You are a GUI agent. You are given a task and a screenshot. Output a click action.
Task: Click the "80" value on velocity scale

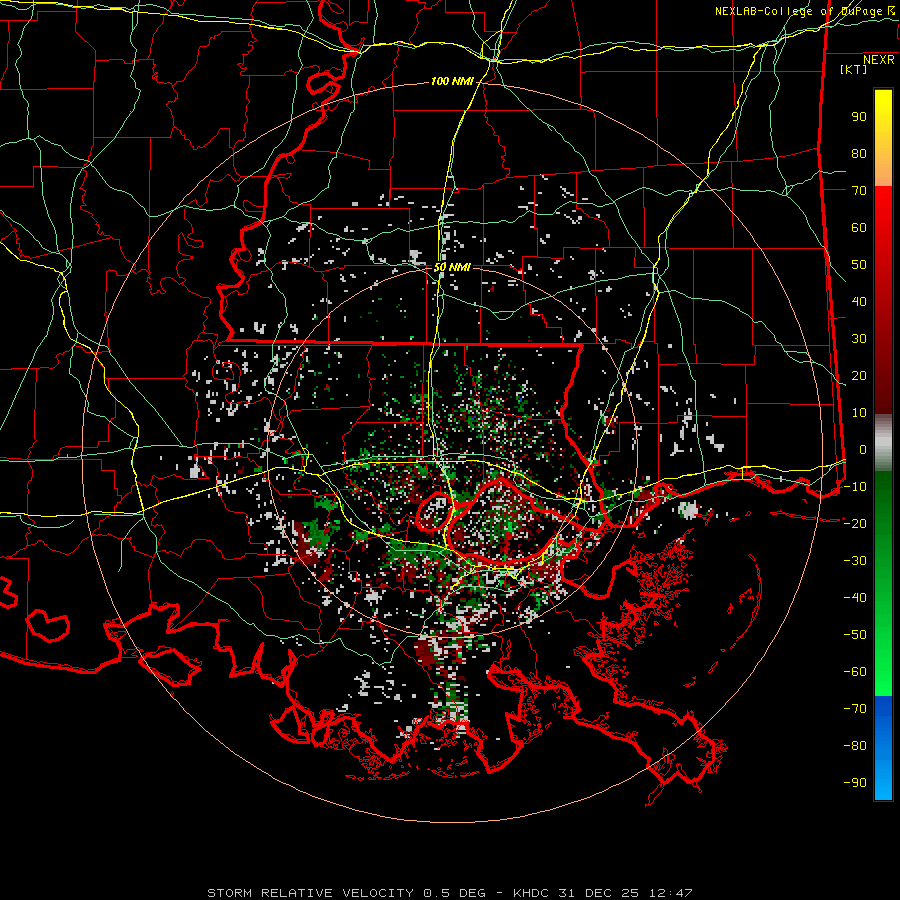(x=859, y=154)
